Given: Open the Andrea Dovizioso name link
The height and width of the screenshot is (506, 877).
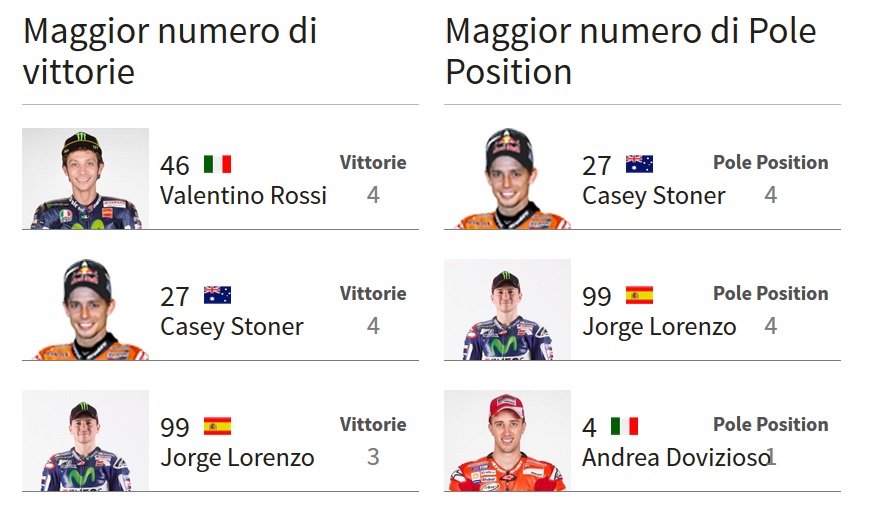Looking at the screenshot, I should 674,457.
